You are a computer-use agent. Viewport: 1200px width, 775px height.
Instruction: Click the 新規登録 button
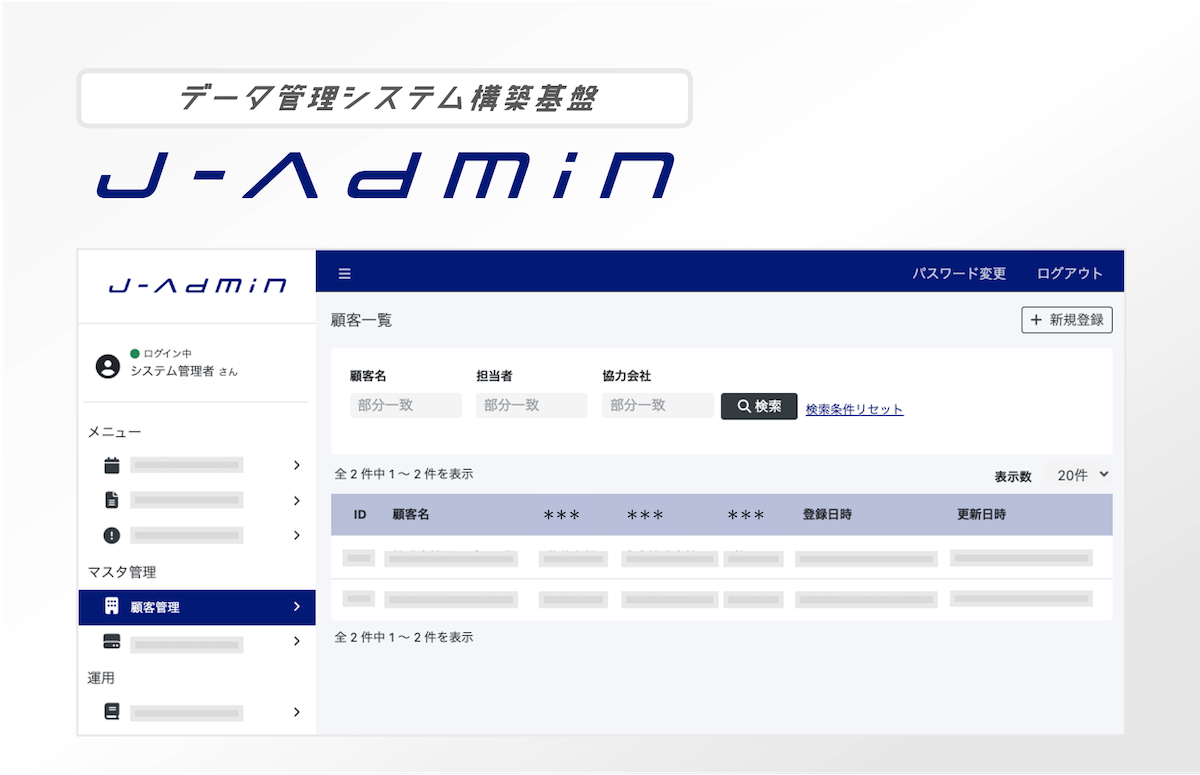[x=1066, y=320]
